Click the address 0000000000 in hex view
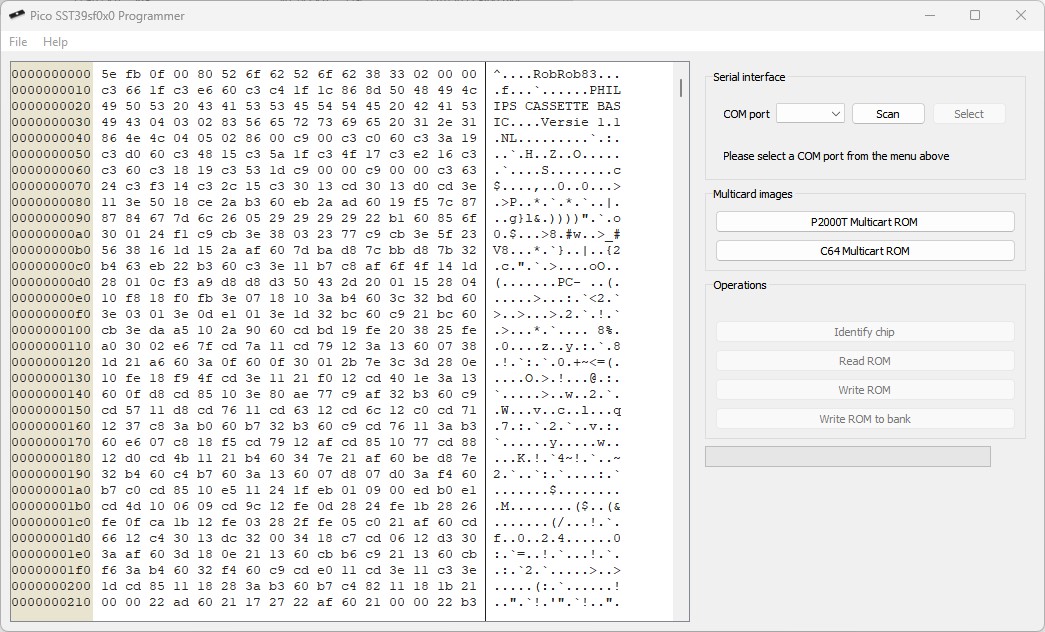This screenshot has height=632, width=1045. (x=51, y=74)
